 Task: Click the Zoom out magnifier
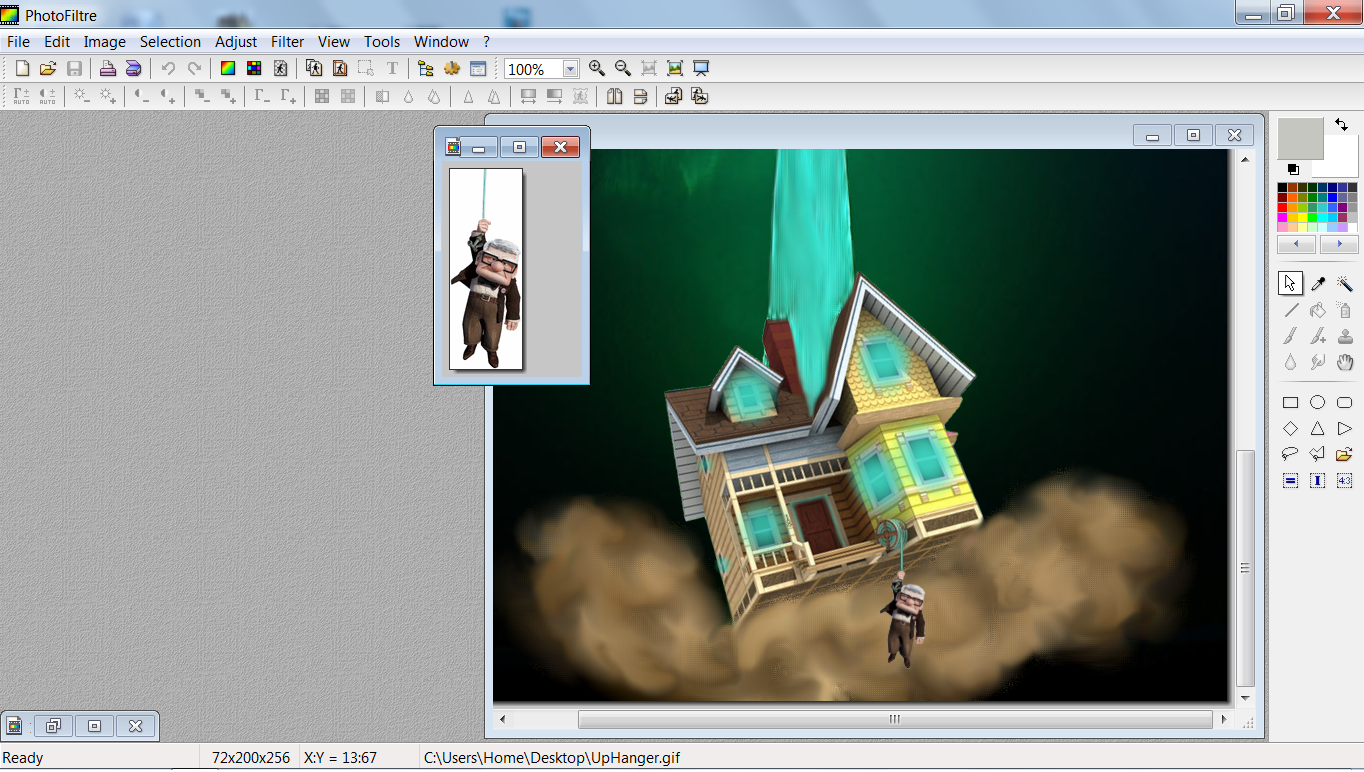(623, 68)
